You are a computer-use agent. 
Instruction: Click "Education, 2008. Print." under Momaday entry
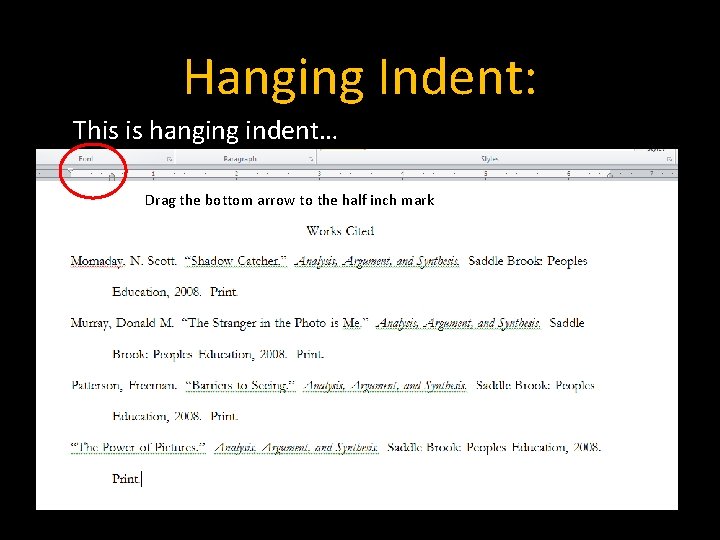175,292
